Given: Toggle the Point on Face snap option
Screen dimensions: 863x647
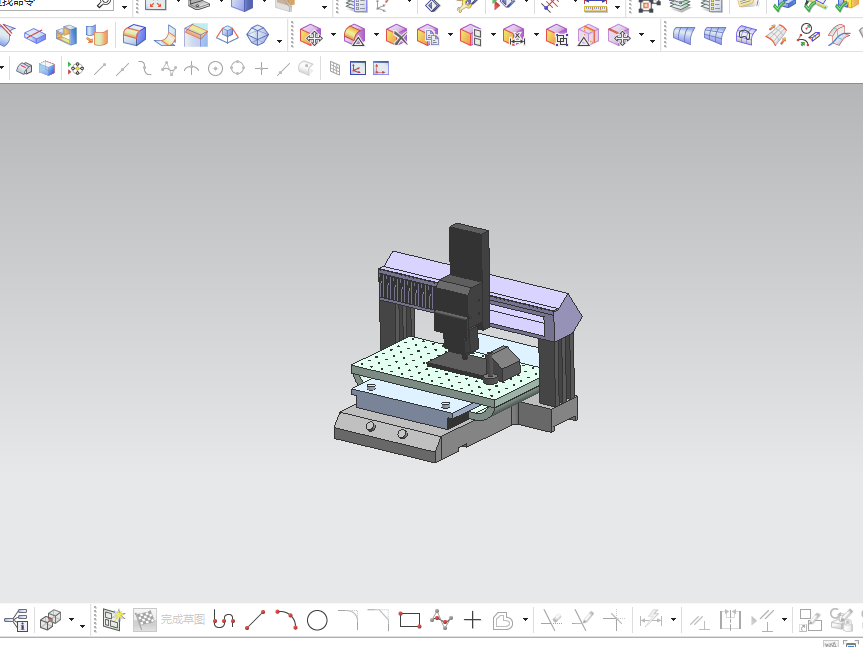Looking at the screenshot, I should click(x=306, y=68).
